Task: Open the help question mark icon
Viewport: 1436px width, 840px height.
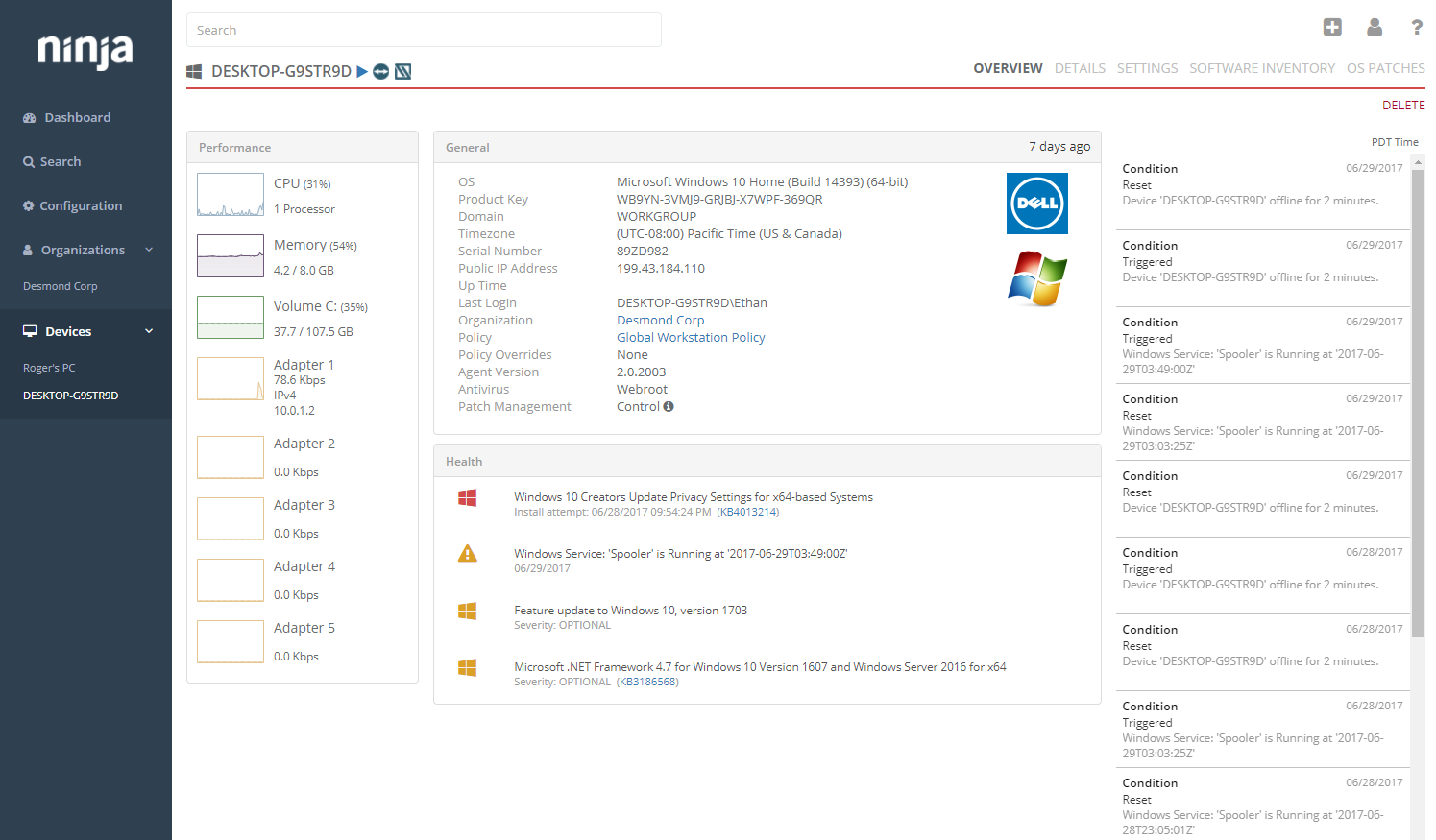Action: coord(1417,27)
